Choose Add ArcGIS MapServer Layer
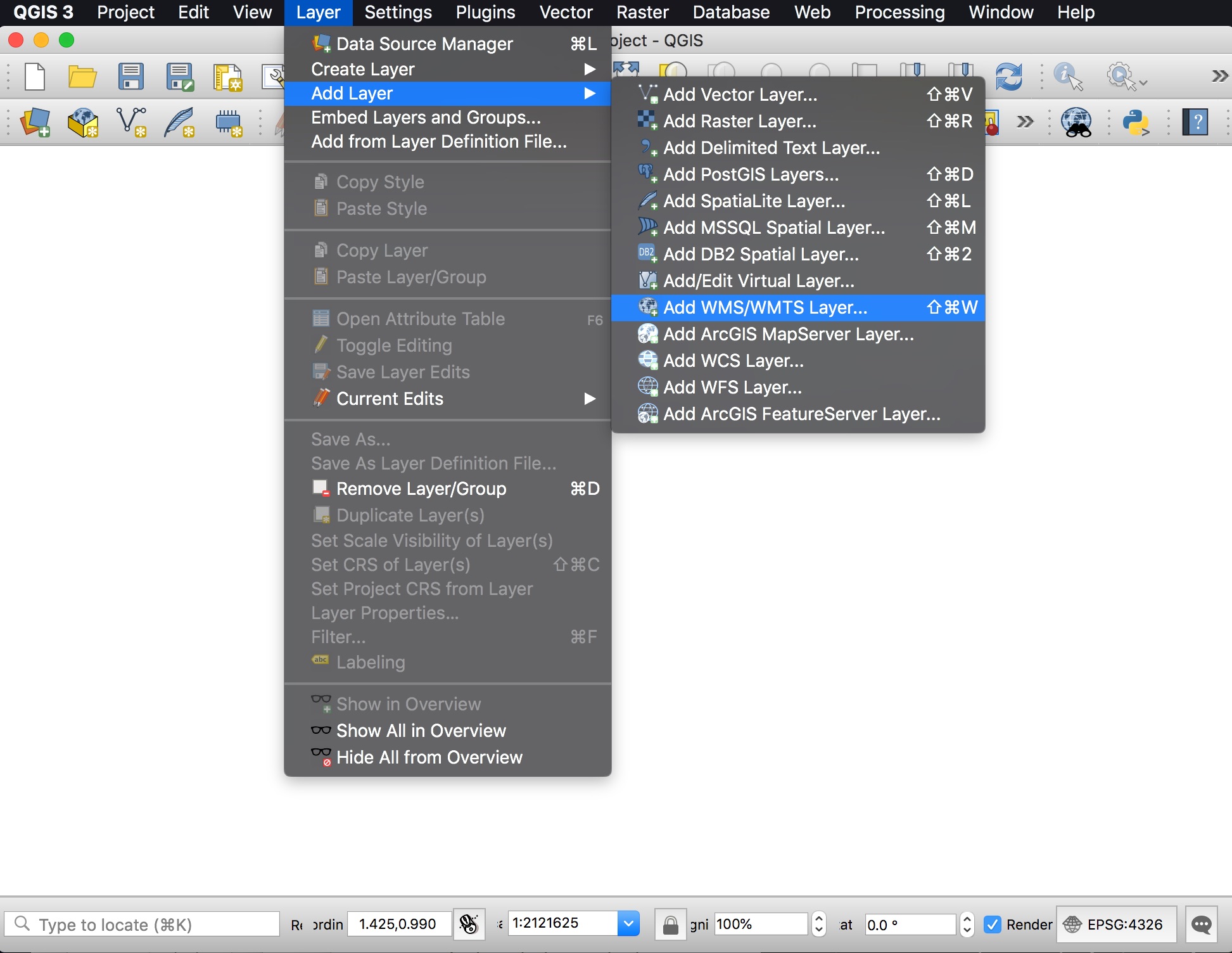The height and width of the screenshot is (953, 1232). (798, 334)
